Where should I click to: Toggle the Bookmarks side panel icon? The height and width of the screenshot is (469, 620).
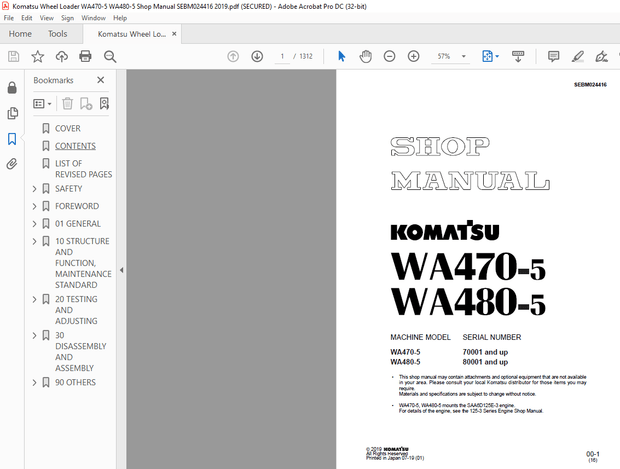pyautogui.click(x=12, y=139)
